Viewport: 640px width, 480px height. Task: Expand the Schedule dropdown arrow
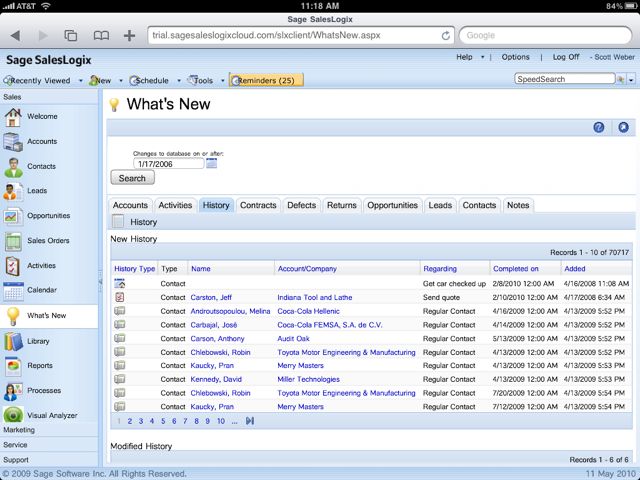point(179,81)
